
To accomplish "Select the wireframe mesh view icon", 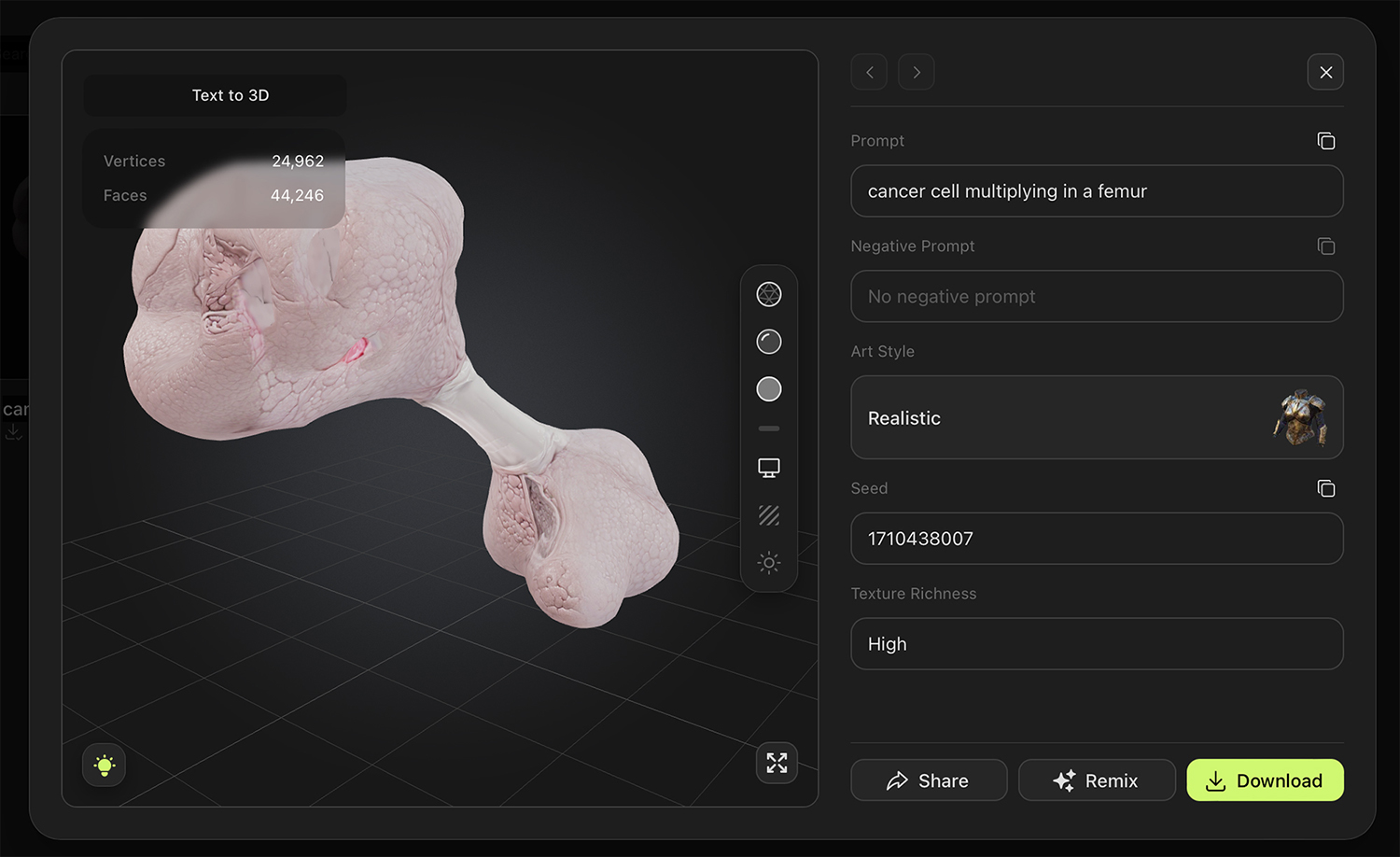I will 768,294.
